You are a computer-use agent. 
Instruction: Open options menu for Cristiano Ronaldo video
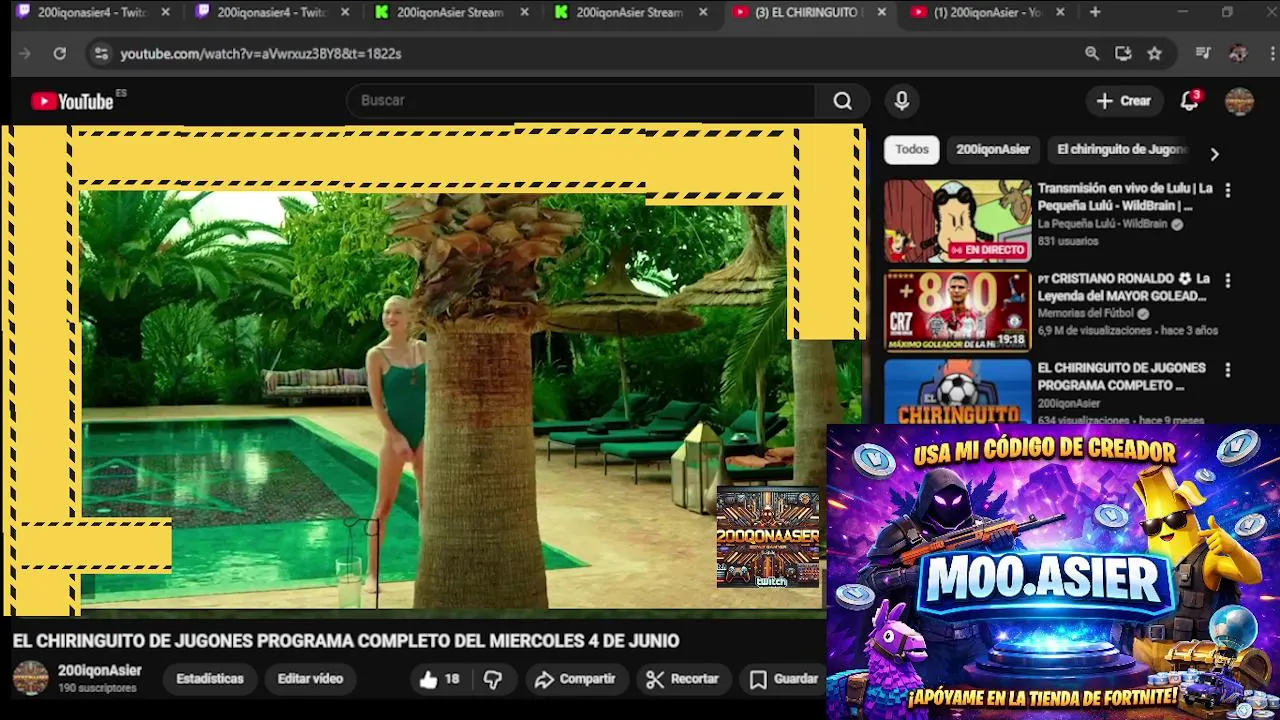coord(1228,280)
